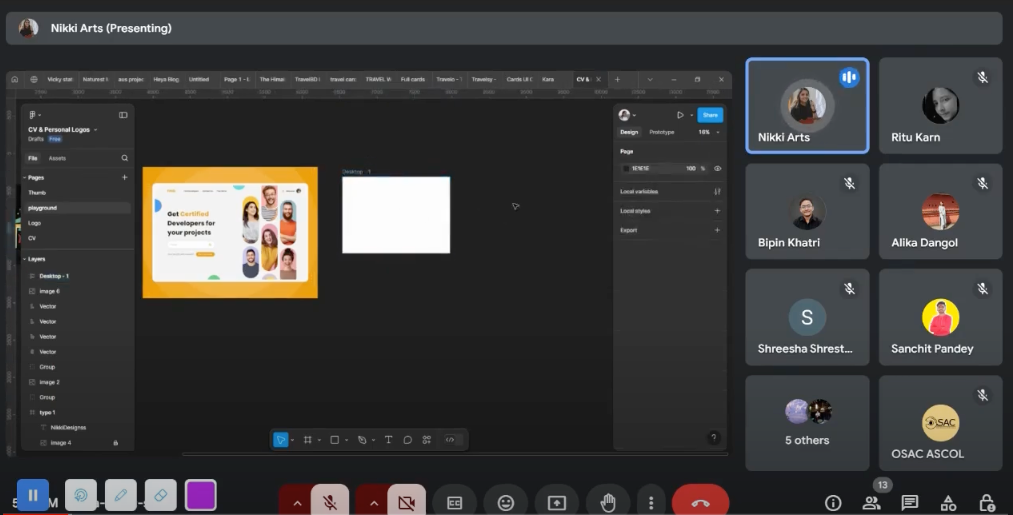Open the Untitled Figma file tab
The height and width of the screenshot is (515, 1013).
pos(199,79)
